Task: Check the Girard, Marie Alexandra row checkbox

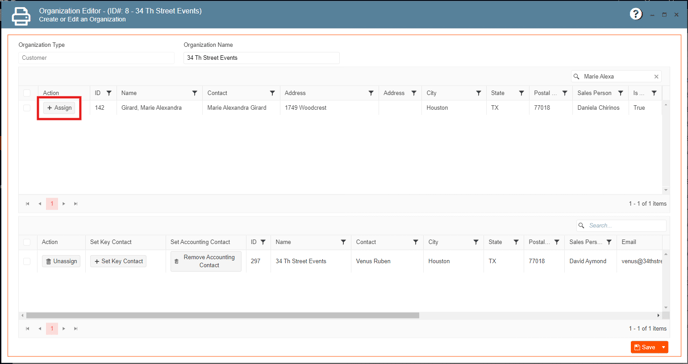Action: [27, 108]
